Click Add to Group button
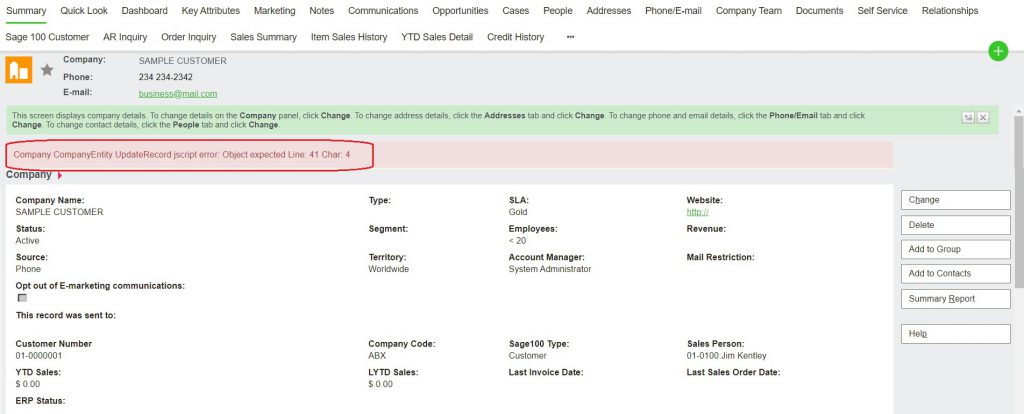1024x414 pixels. click(x=955, y=249)
